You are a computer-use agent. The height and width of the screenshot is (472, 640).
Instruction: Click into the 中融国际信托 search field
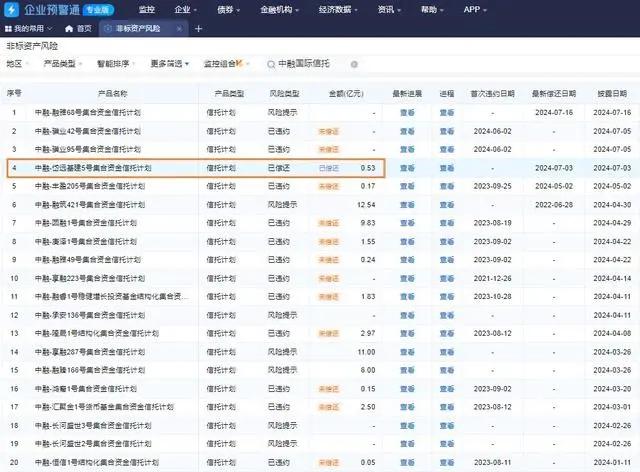coord(310,64)
